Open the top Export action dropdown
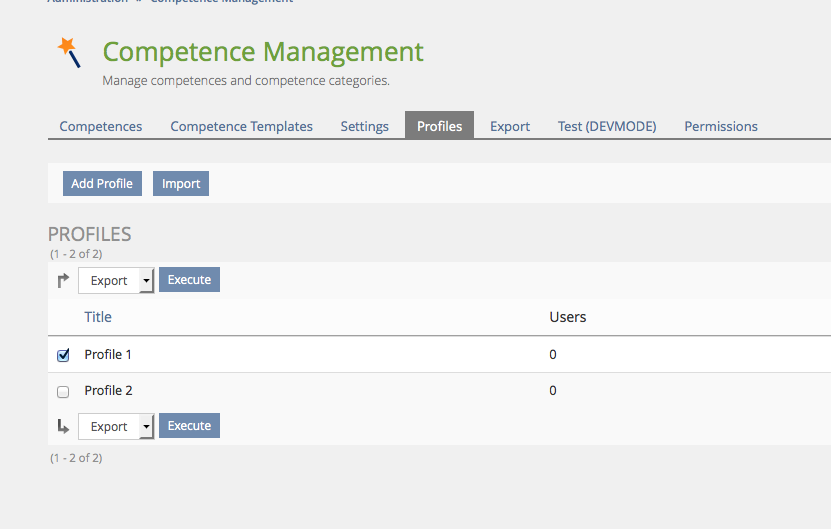This screenshot has width=831, height=529. [x=116, y=281]
